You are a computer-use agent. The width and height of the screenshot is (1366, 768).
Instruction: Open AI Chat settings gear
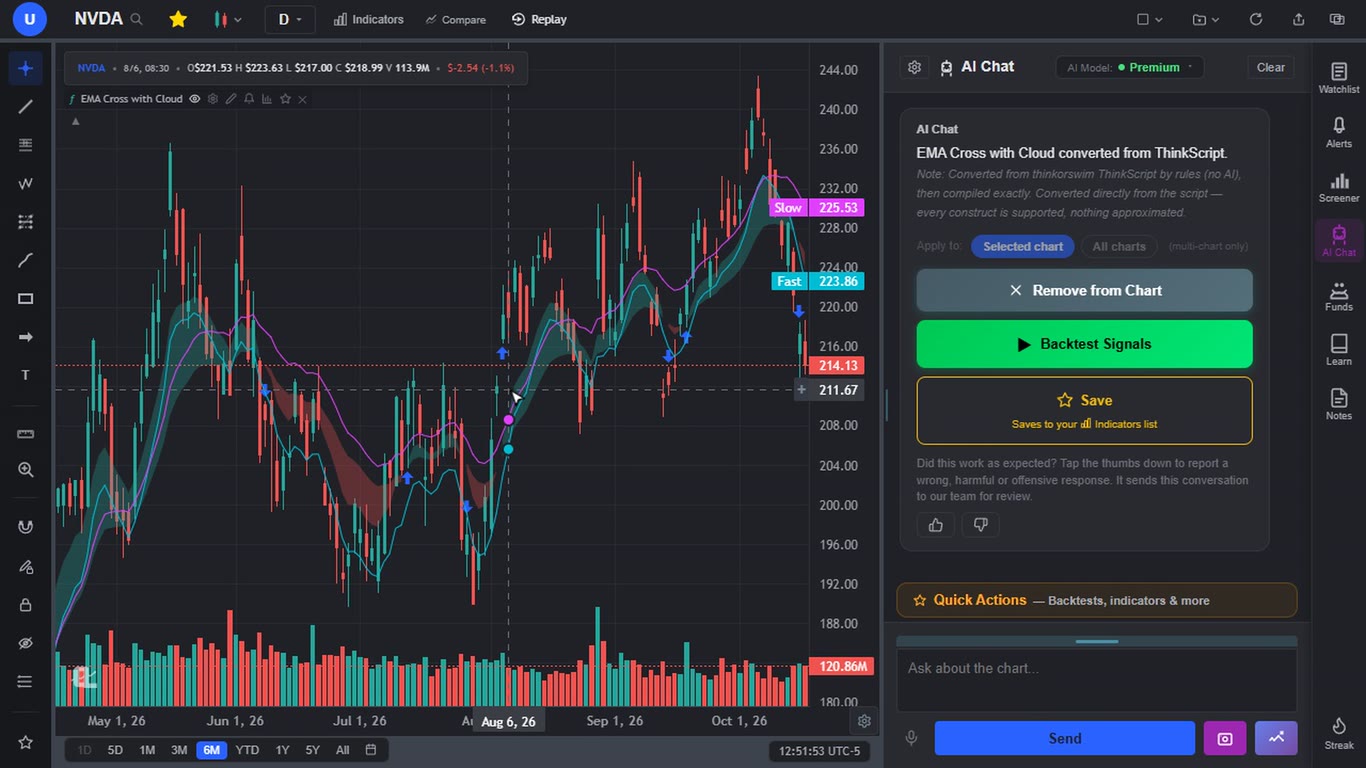coord(914,67)
